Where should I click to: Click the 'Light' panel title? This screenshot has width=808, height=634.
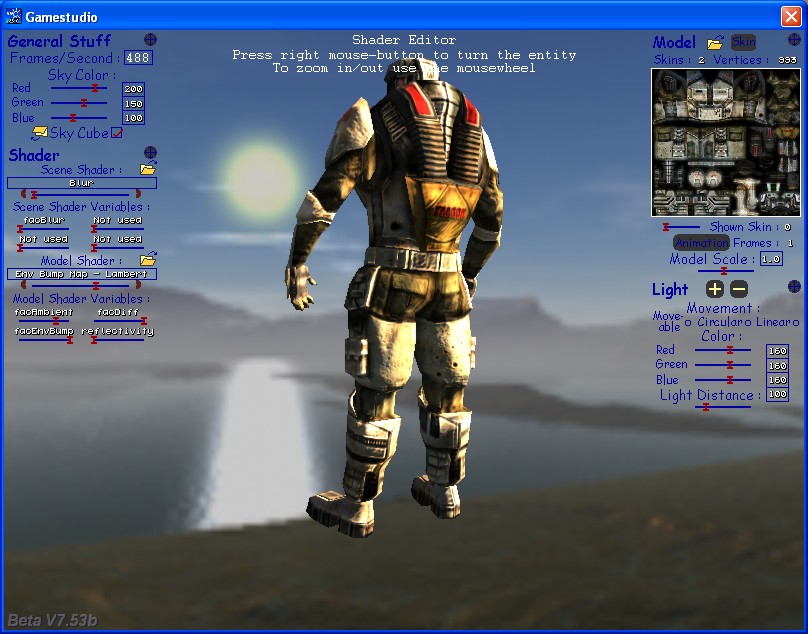[x=670, y=289]
